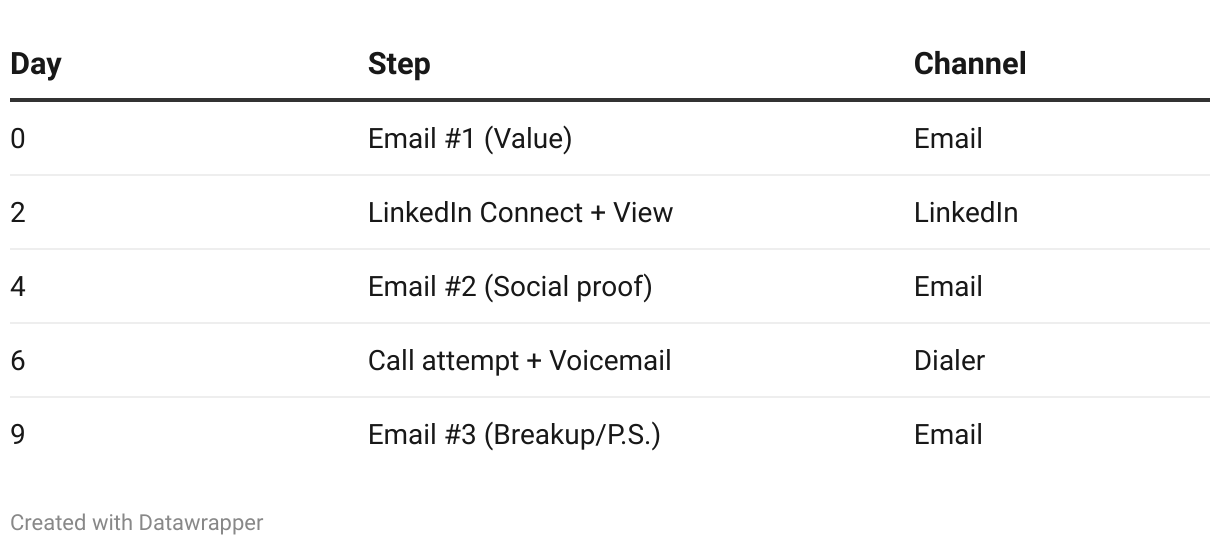
Task: Click the Day 6 cell
Action: tap(18, 360)
